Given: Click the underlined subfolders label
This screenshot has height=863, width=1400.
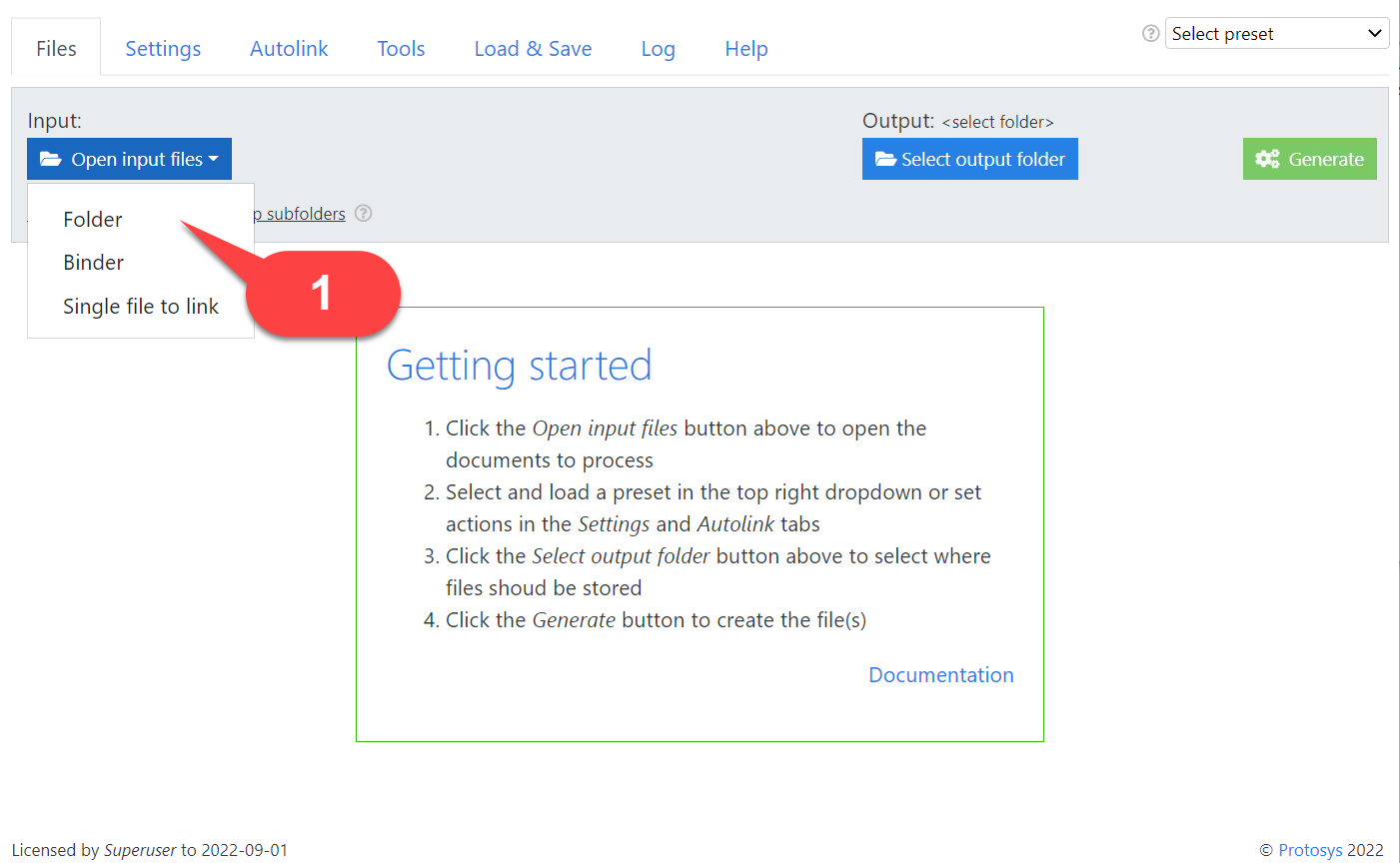Looking at the screenshot, I should [x=303, y=214].
